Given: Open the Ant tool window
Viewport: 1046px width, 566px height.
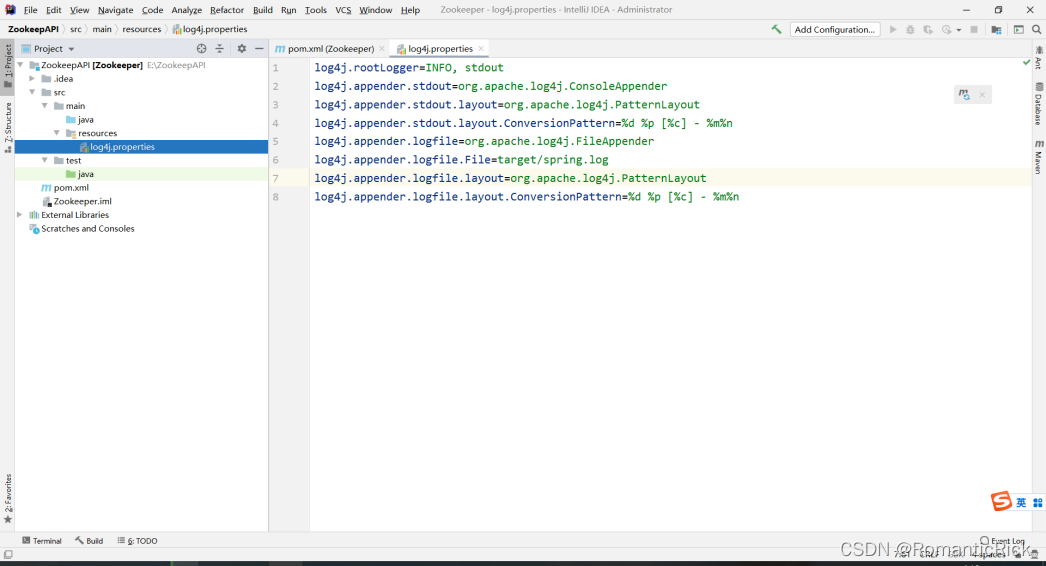Looking at the screenshot, I should [1039, 58].
